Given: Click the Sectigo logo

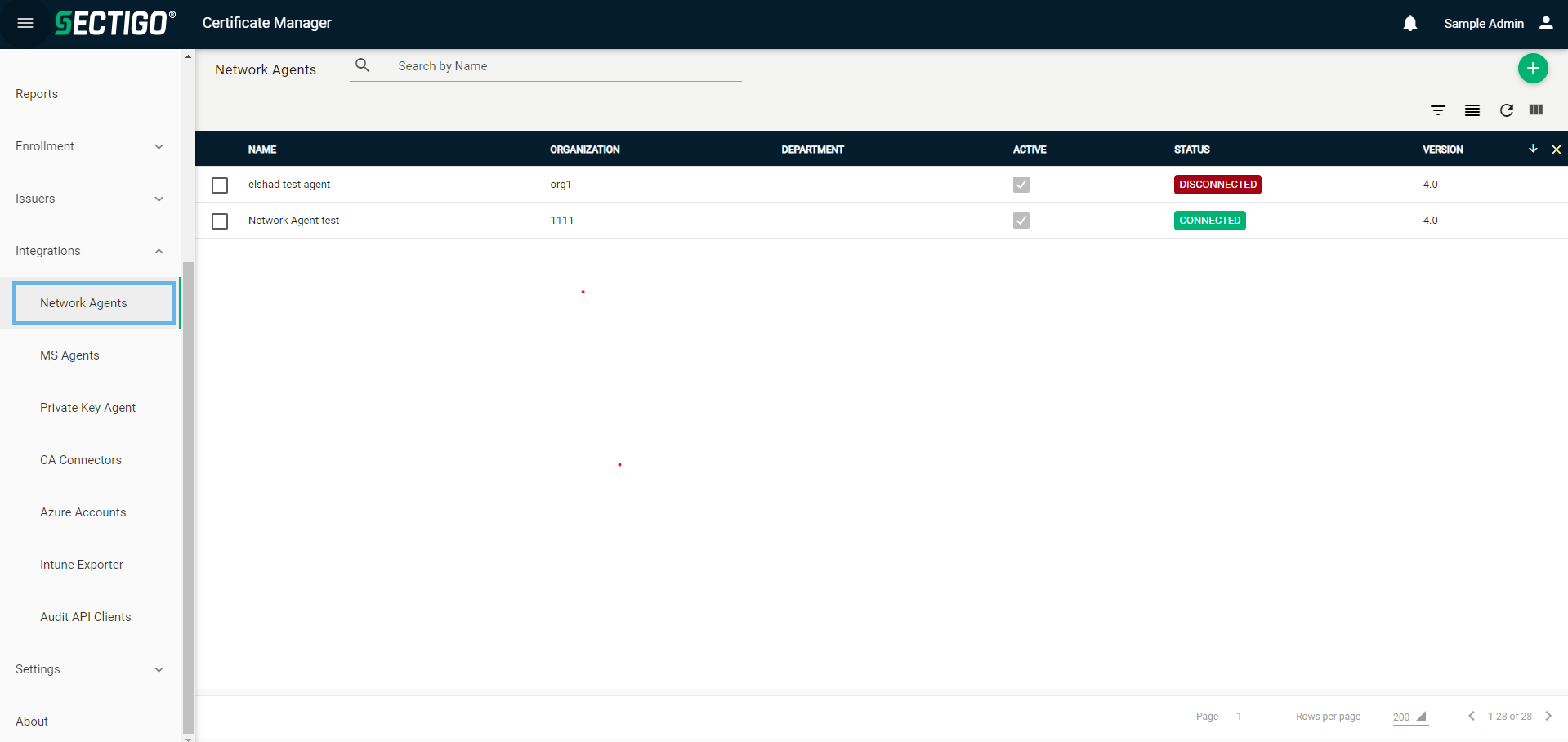Looking at the screenshot, I should [x=115, y=23].
